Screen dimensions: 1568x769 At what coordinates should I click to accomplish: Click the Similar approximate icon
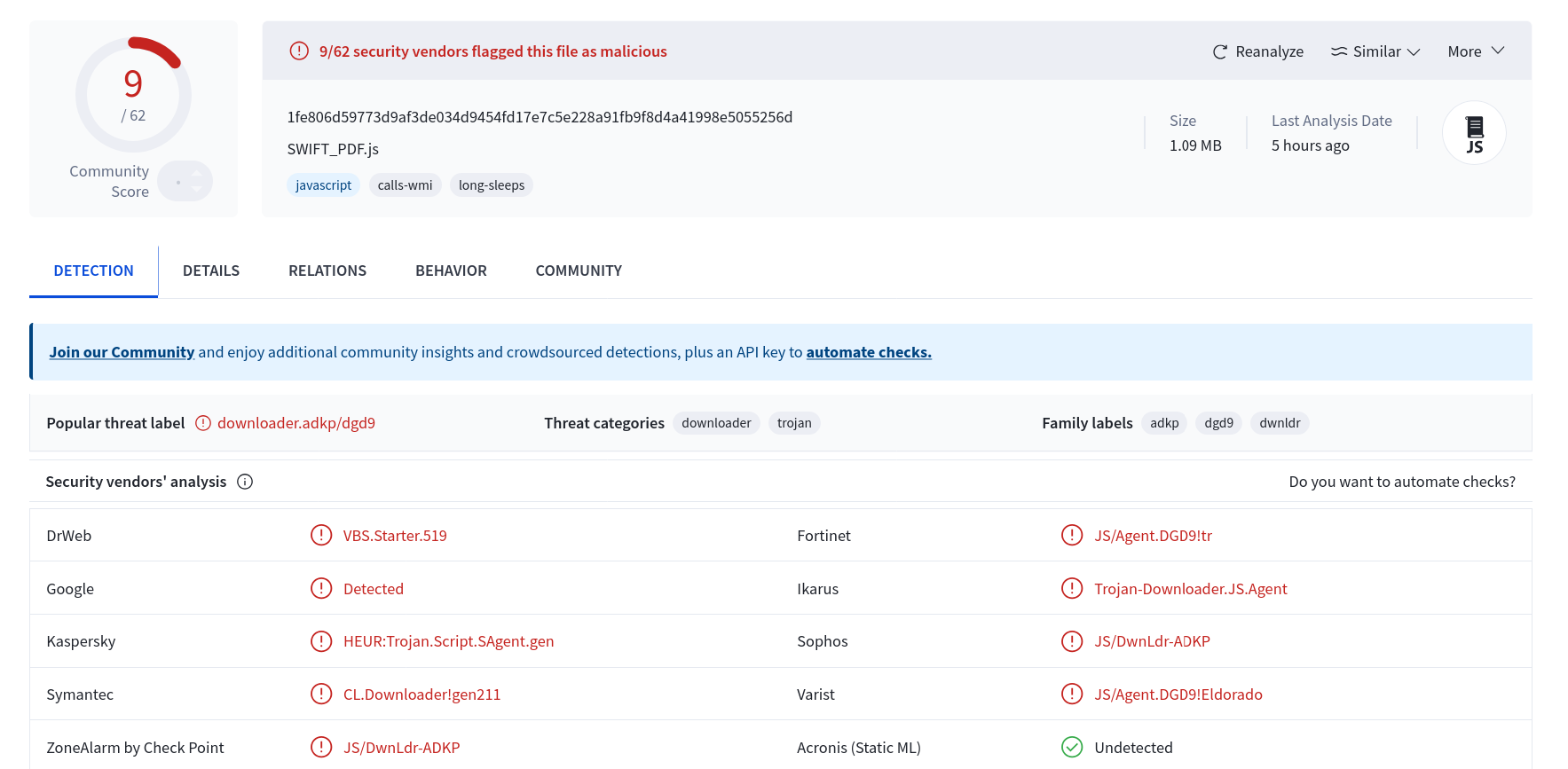click(1339, 51)
